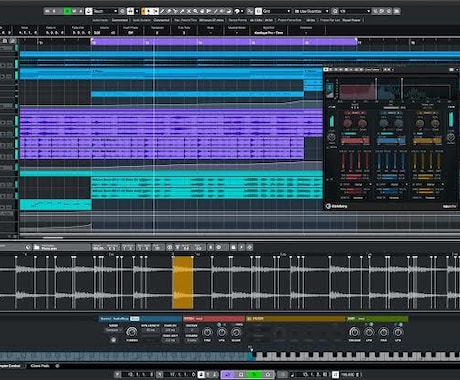The image size is (460, 380).
Task: Switch to the Sampler Control tab
Action: pyautogui.click(x=11, y=366)
